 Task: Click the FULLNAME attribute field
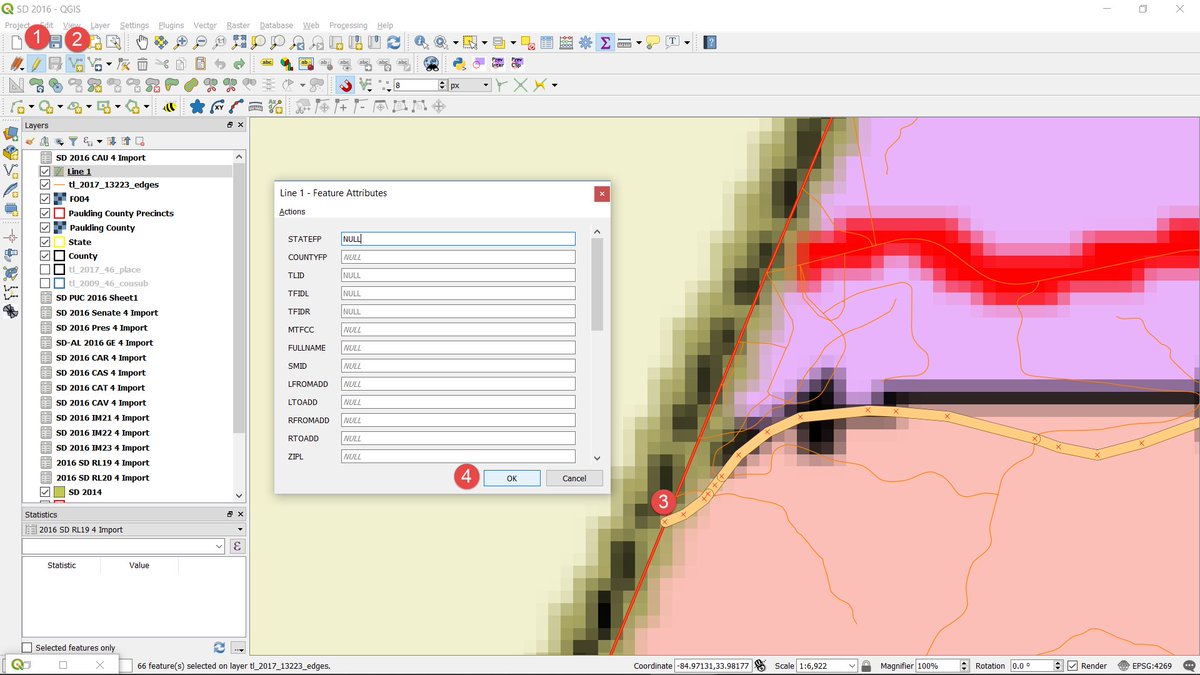[458, 348]
